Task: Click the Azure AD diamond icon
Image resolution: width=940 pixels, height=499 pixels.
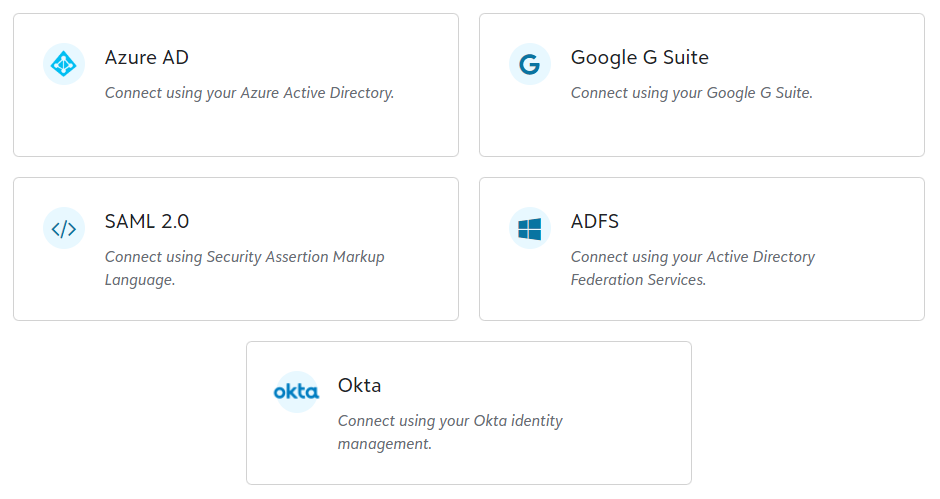Action: 64,65
